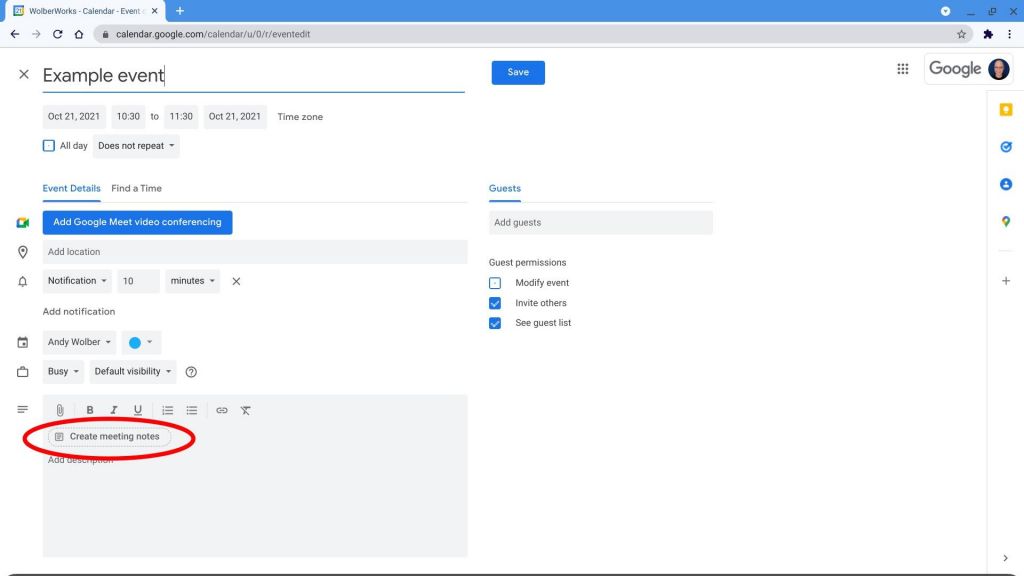Toggle bold formatting in the description toolbar
This screenshot has width=1024, height=576.
tap(90, 410)
